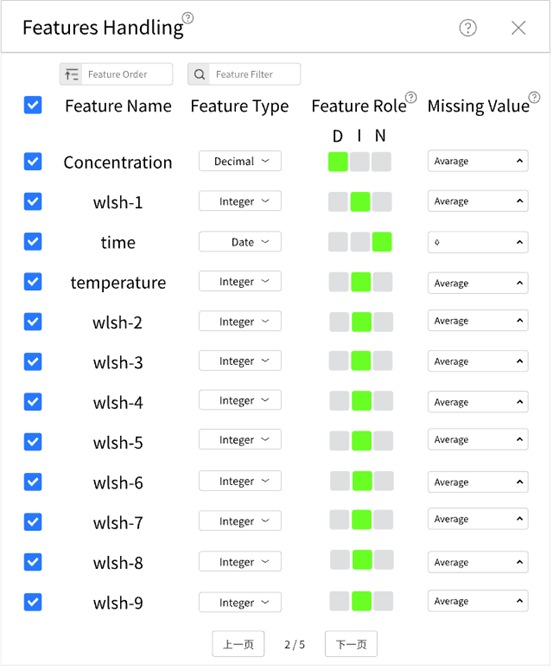
Task: Click the Feature Filter input field
Action: pyautogui.click(x=255, y=74)
